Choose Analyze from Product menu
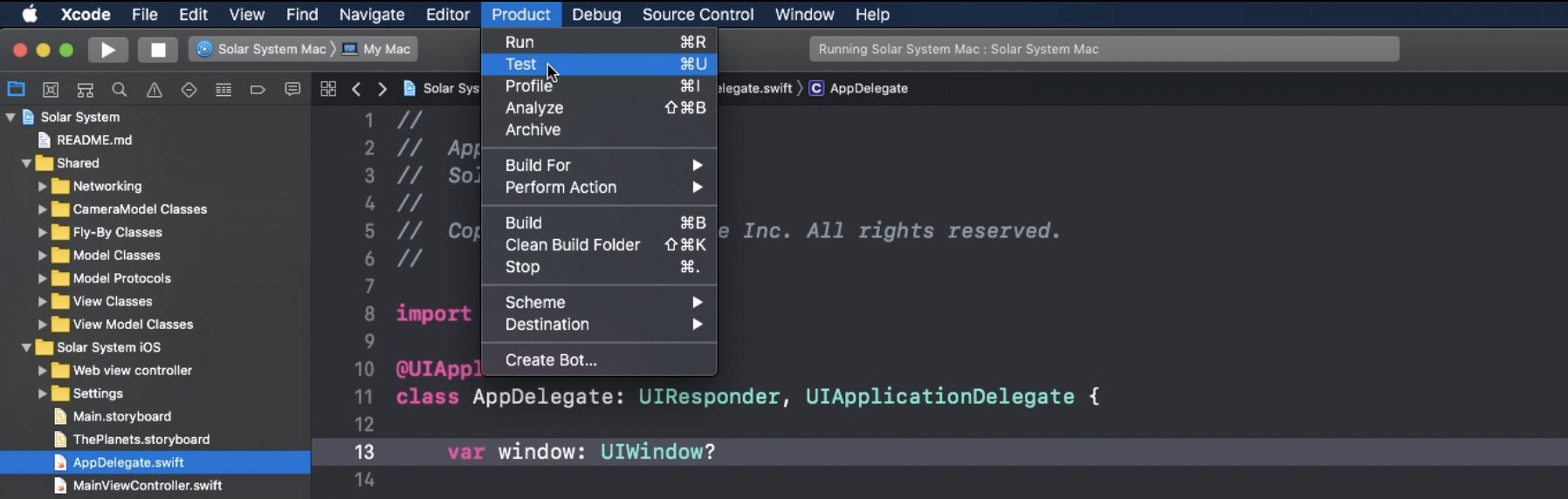Viewport: 1568px width, 499px height. coord(599,108)
